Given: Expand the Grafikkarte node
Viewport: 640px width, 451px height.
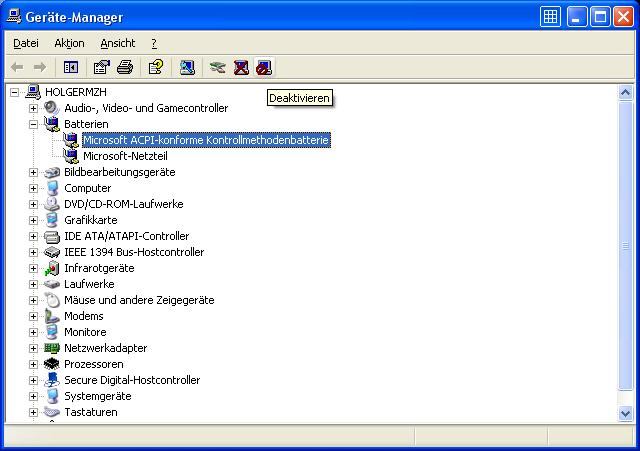Looking at the screenshot, I should [33, 220].
